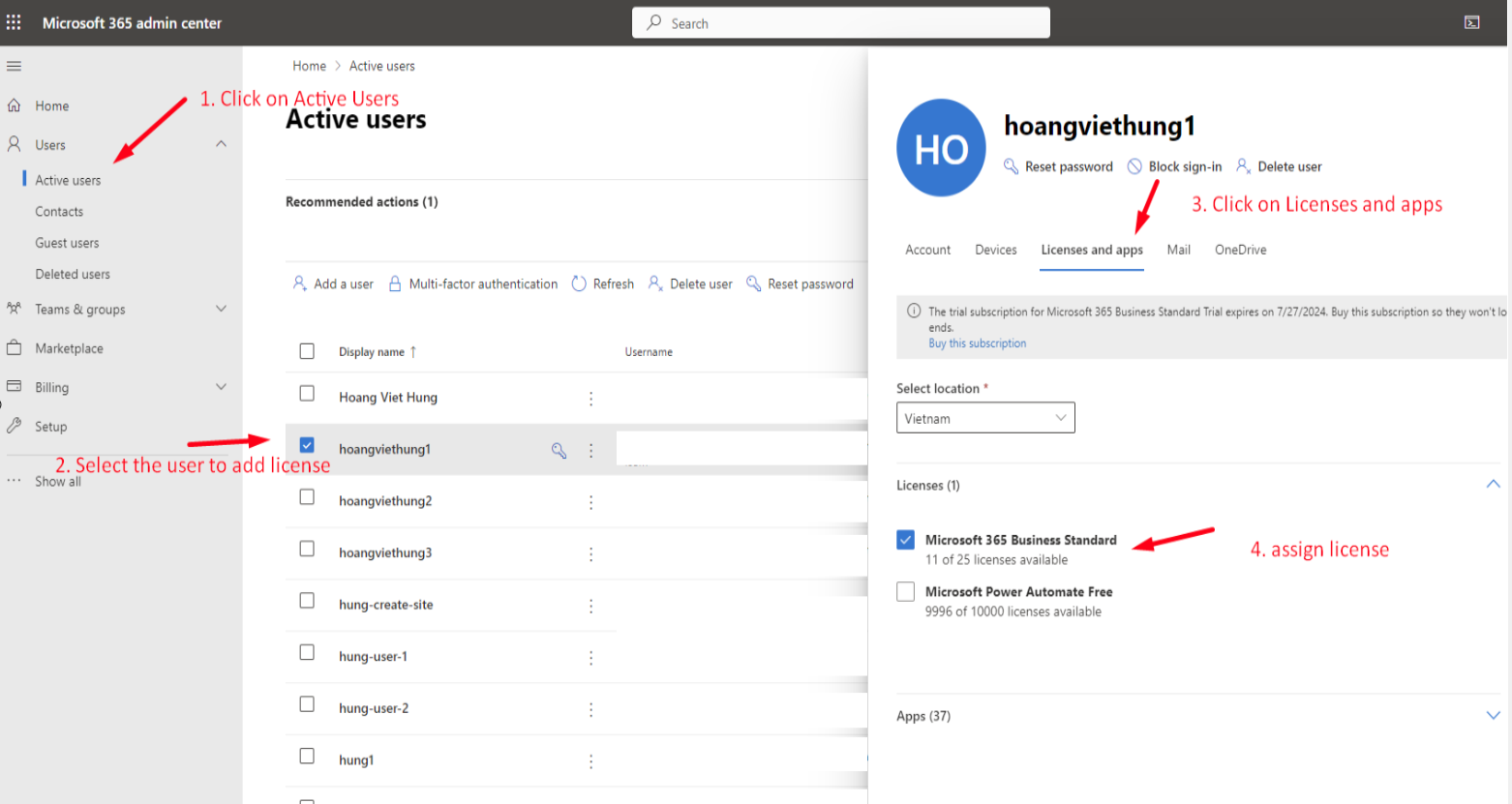Open Deleted users in sidebar
This screenshot has height=804, width=1512.
click(x=73, y=274)
